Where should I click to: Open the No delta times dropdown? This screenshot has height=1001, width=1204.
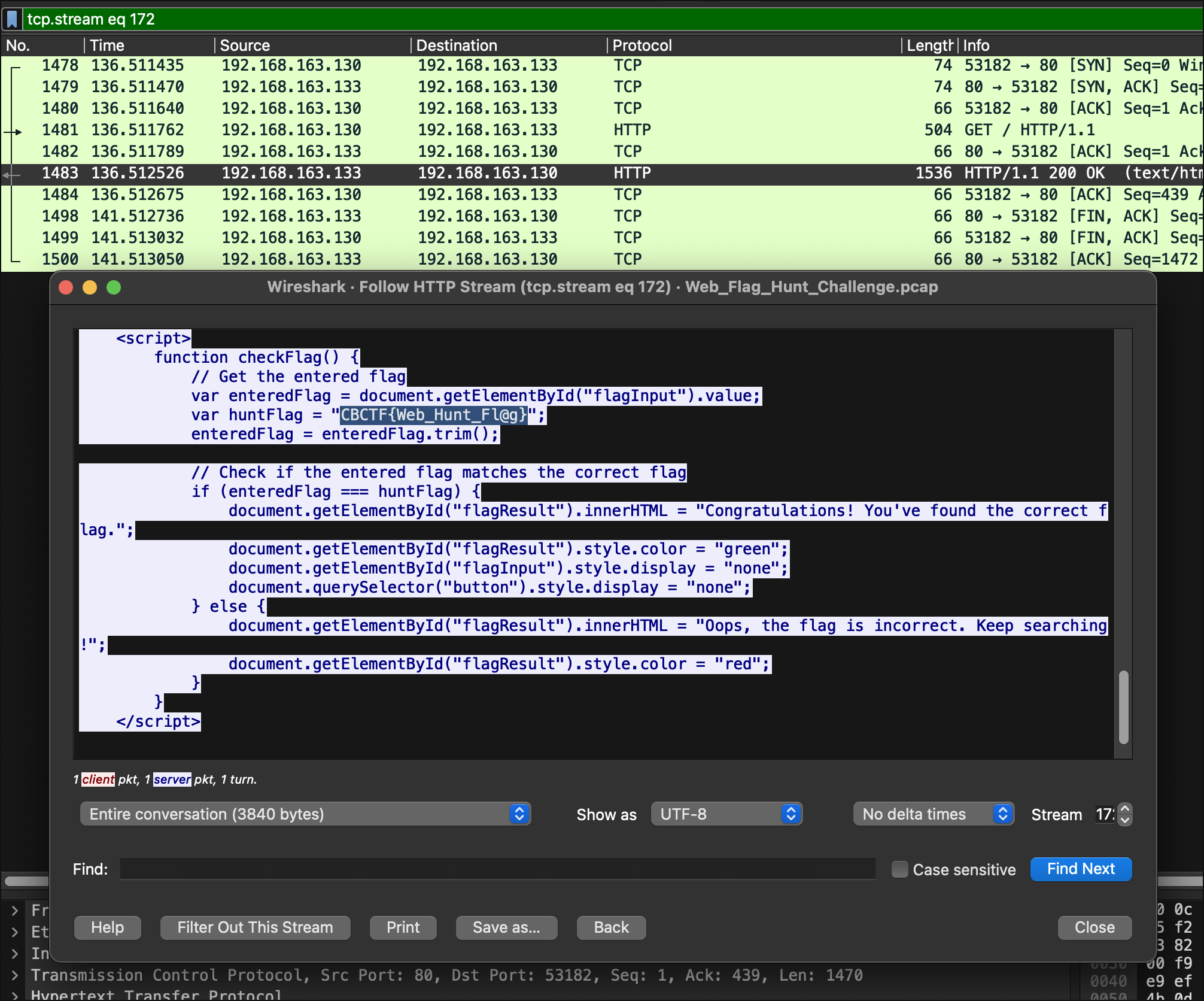pos(933,814)
